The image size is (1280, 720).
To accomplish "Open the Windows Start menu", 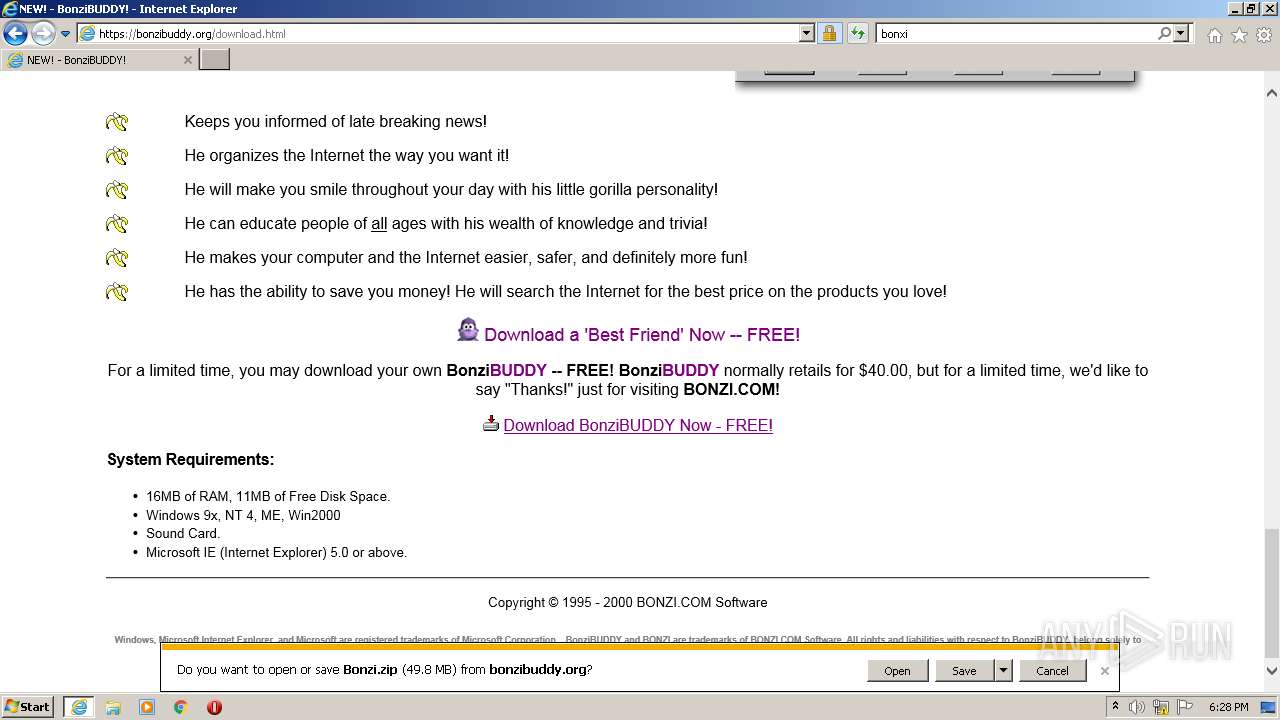I will coord(28,707).
